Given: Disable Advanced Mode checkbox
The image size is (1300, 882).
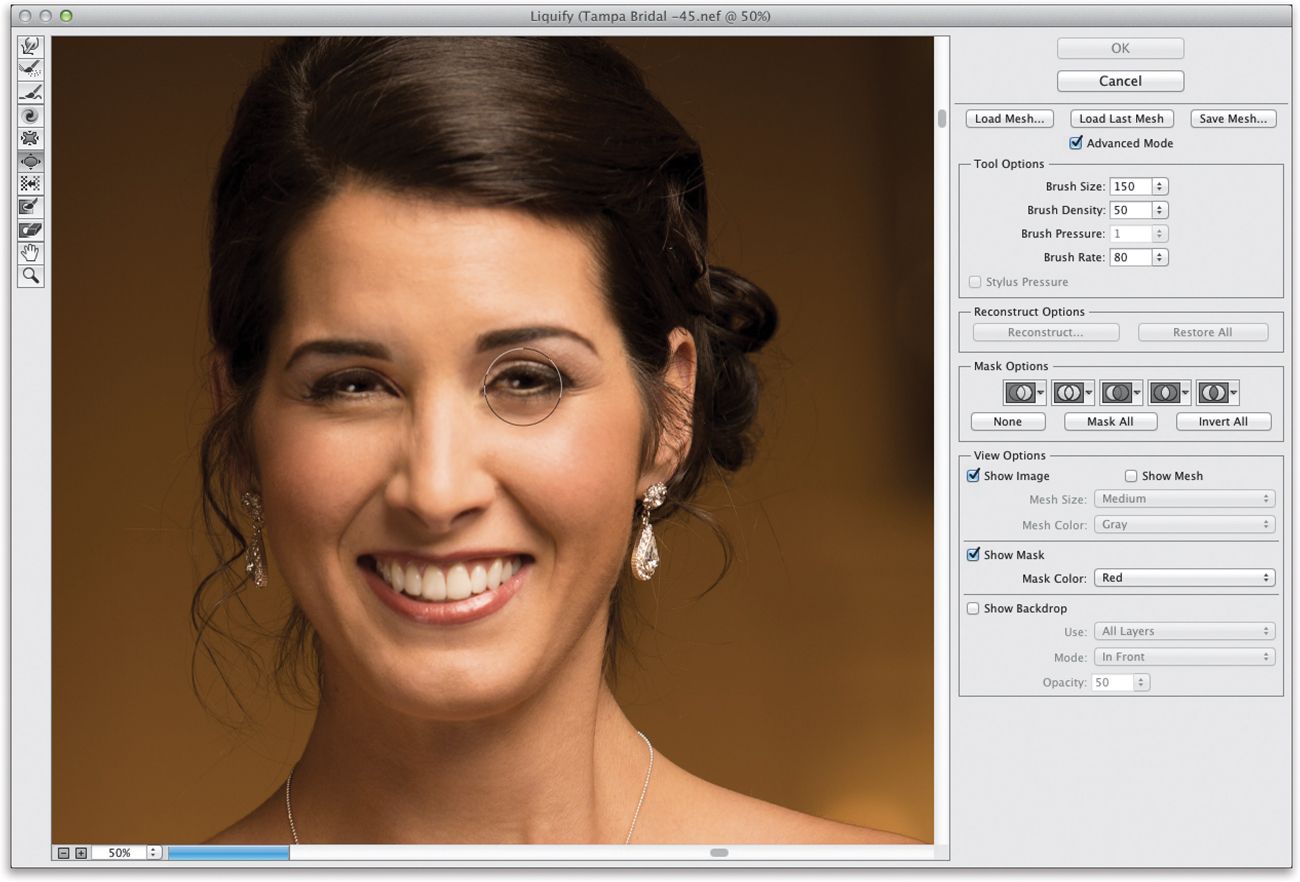Looking at the screenshot, I should pos(1076,143).
